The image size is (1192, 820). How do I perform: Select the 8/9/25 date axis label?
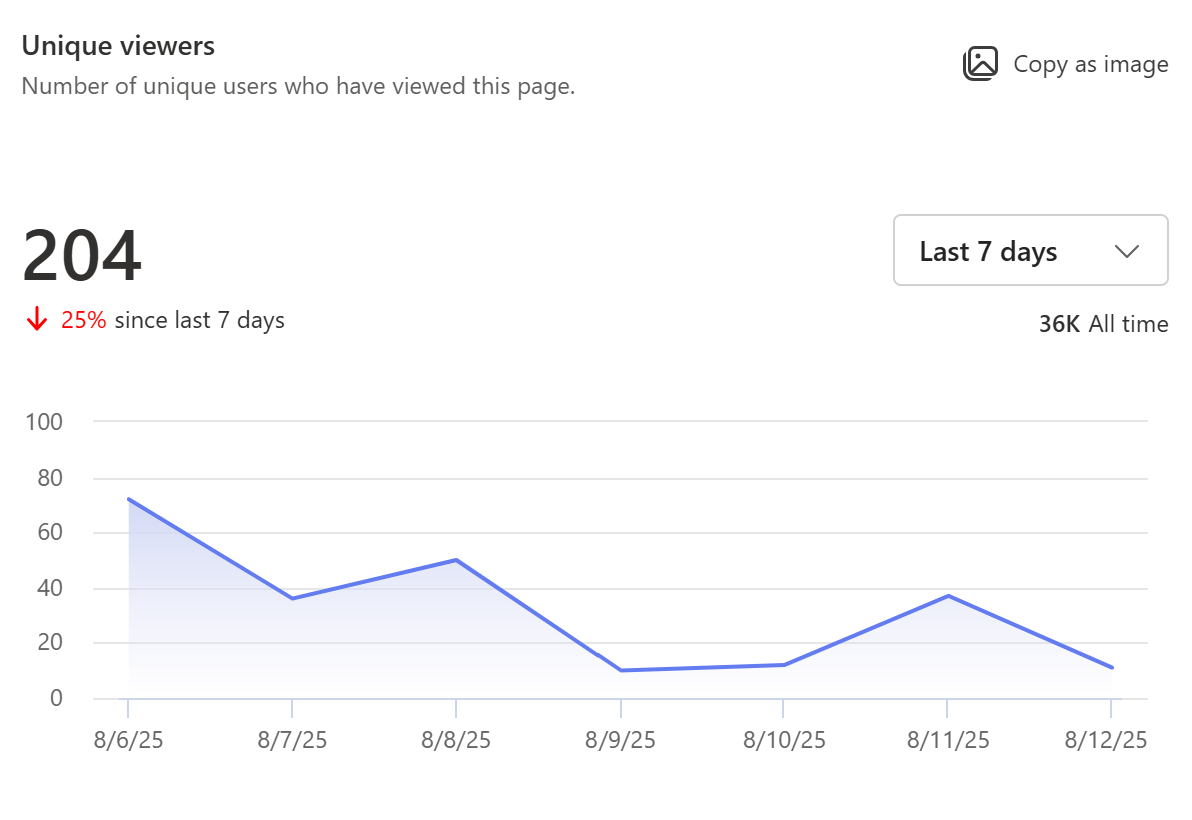621,740
